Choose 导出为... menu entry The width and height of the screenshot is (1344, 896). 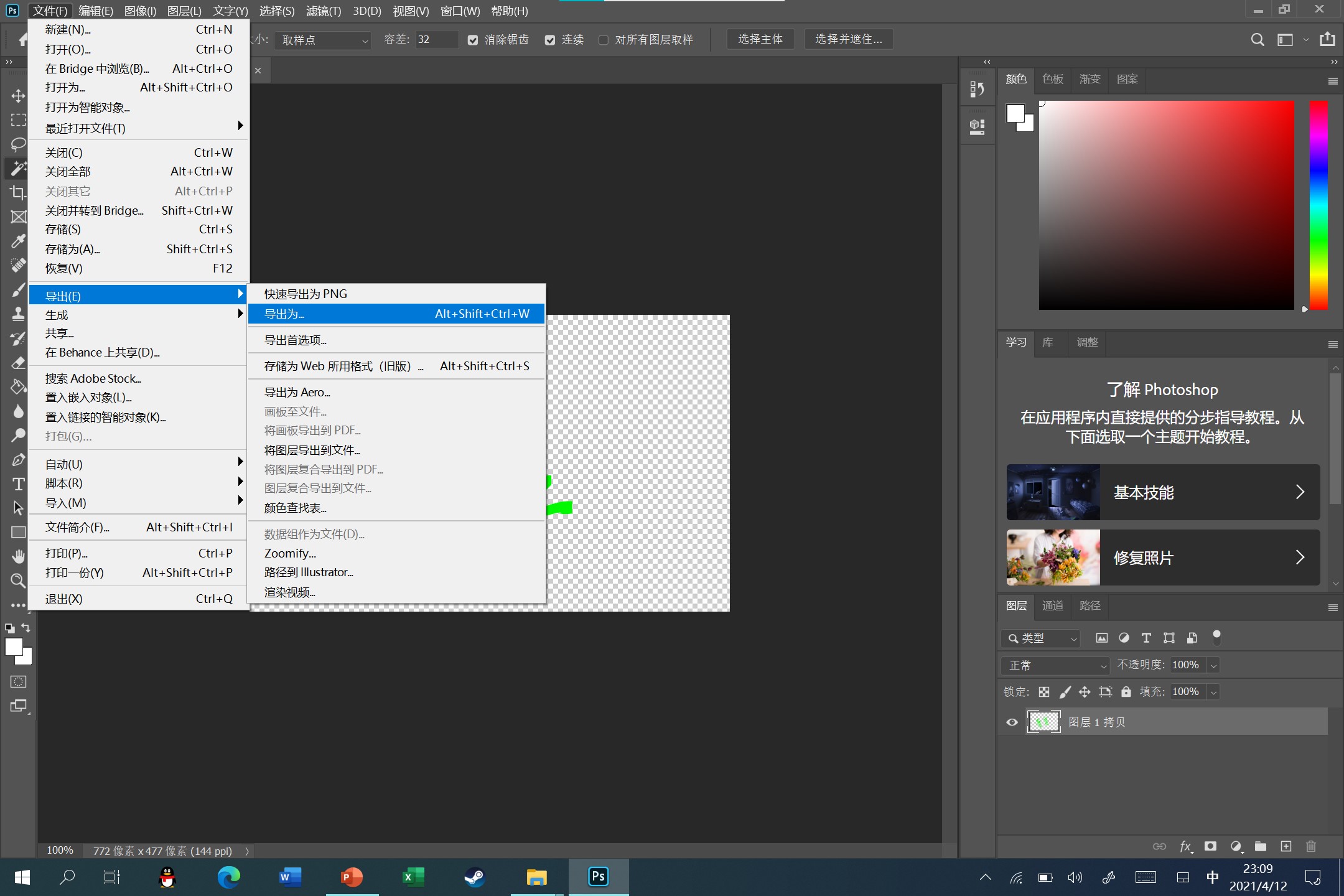pyautogui.click(x=396, y=314)
